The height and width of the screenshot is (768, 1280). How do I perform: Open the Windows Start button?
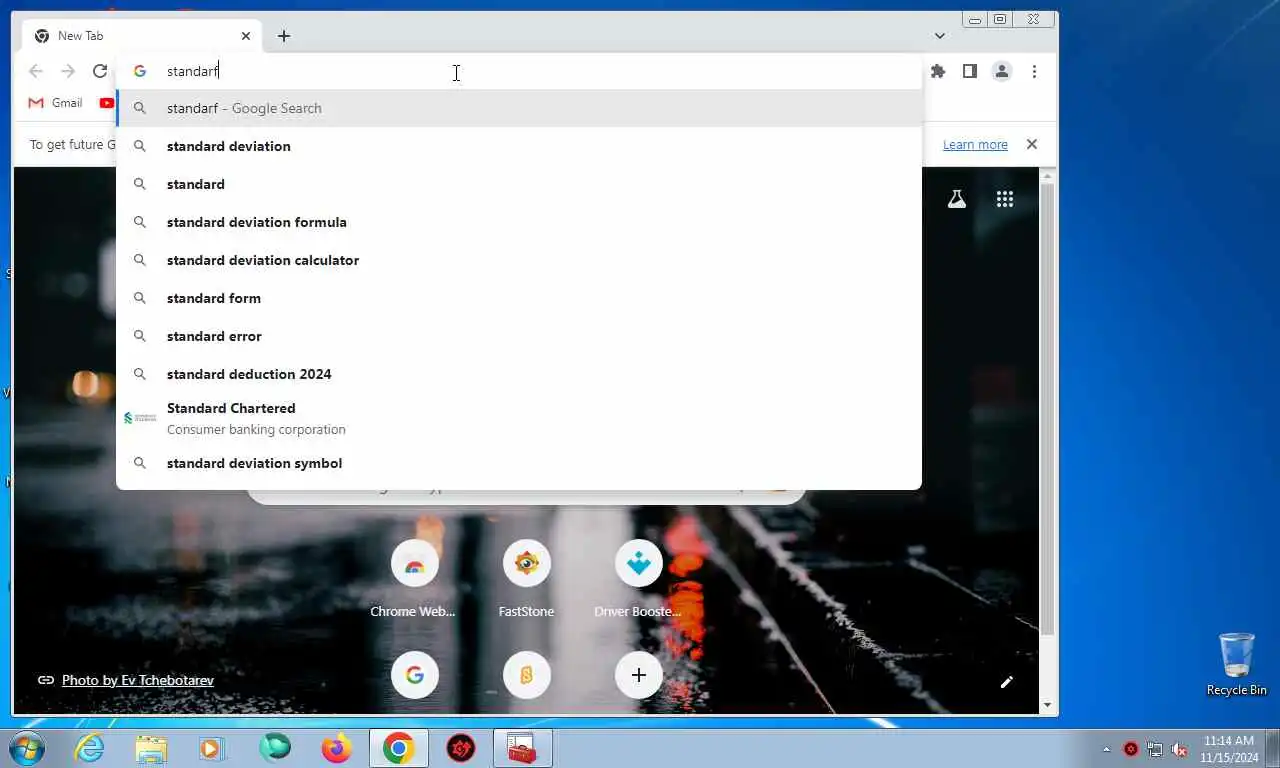[26, 748]
